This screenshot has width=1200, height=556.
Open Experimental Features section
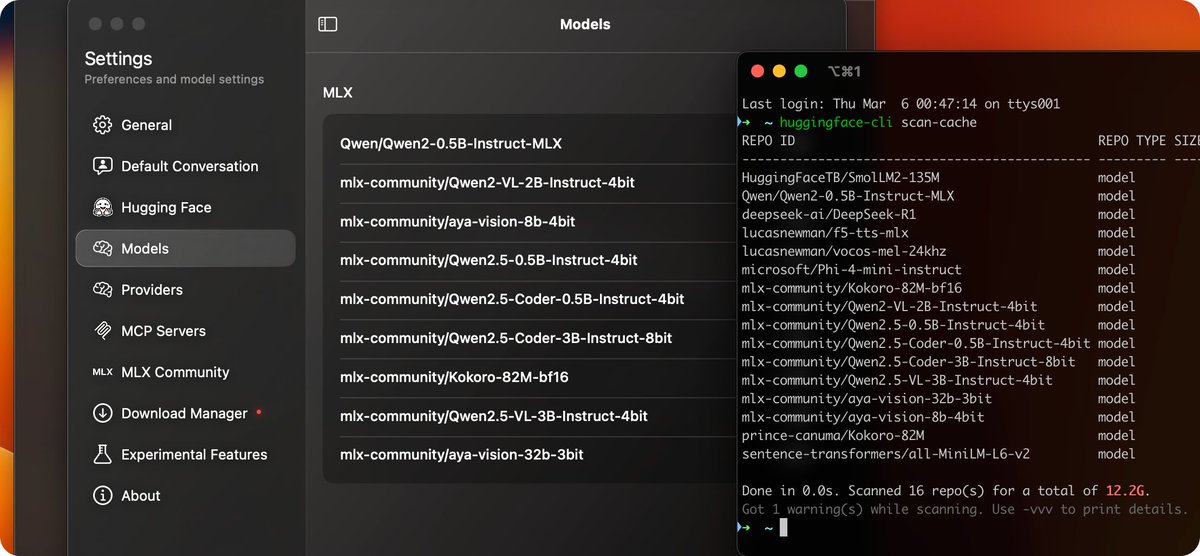coord(185,454)
